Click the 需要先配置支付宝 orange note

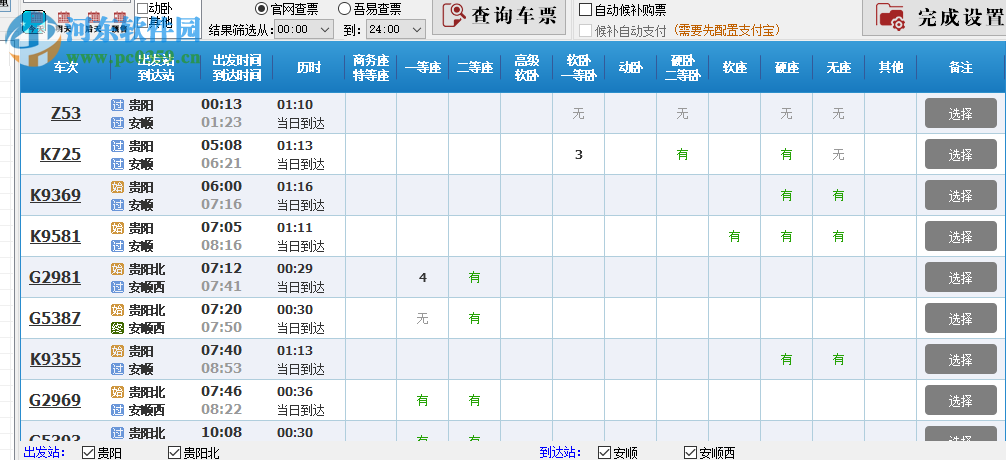(726, 31)
